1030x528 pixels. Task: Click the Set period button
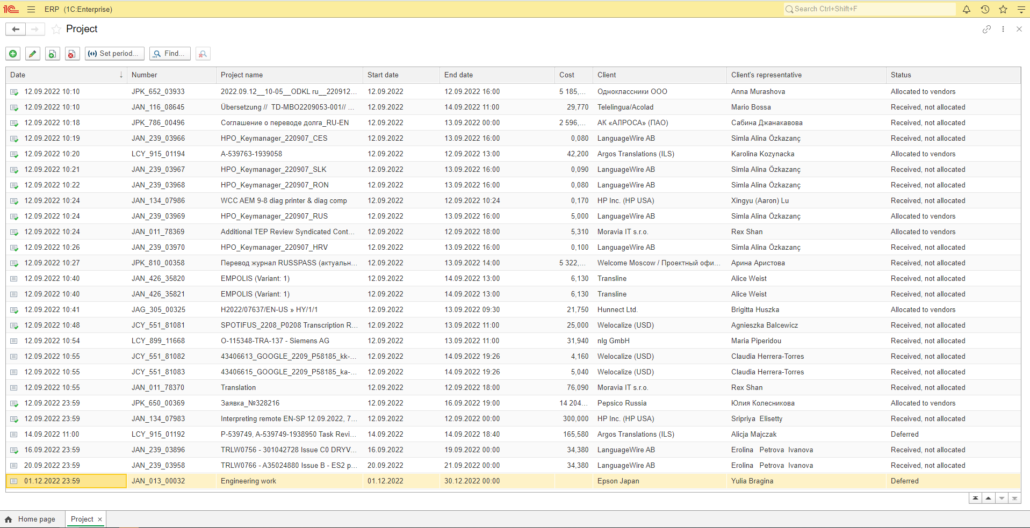tap(115, 53)
